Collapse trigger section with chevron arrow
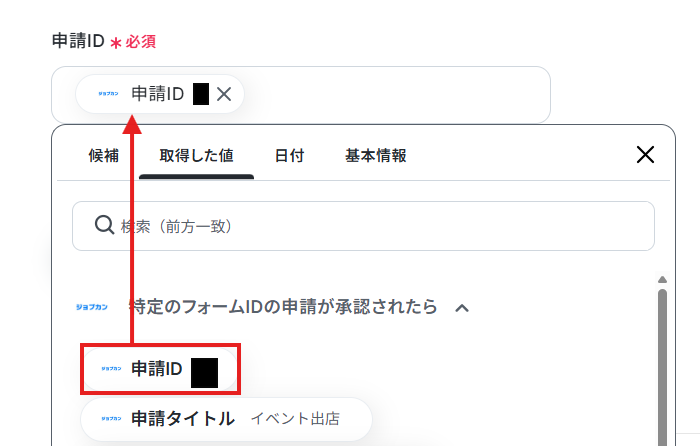The width and height of the screenshot is (700, 446). (462, 308)
